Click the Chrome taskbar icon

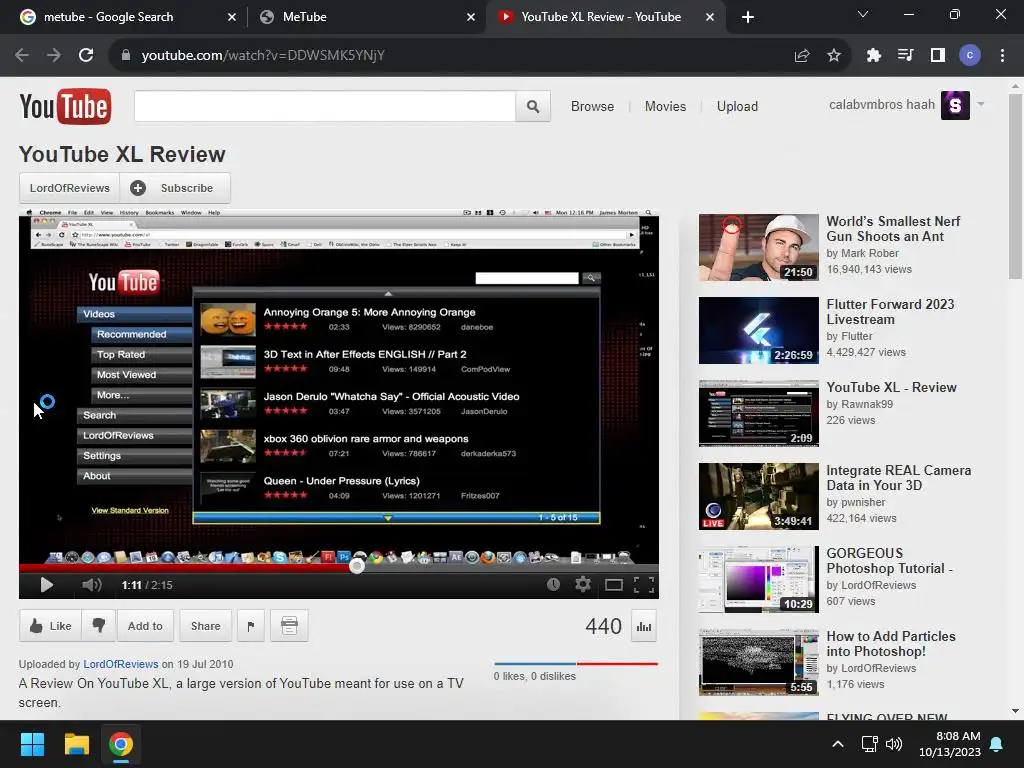click(121, 744)
